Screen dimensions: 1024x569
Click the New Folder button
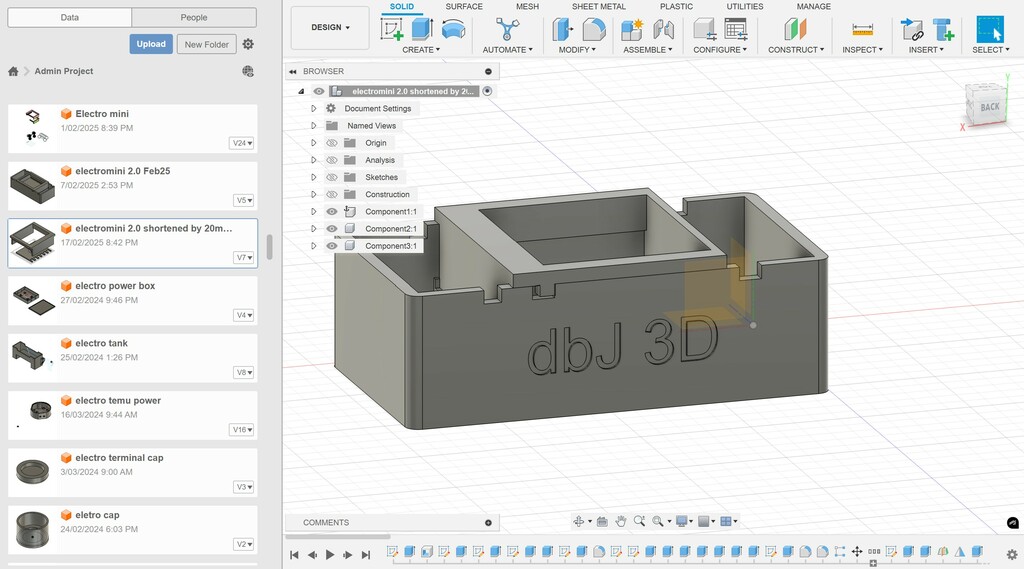tap(206, 44)
